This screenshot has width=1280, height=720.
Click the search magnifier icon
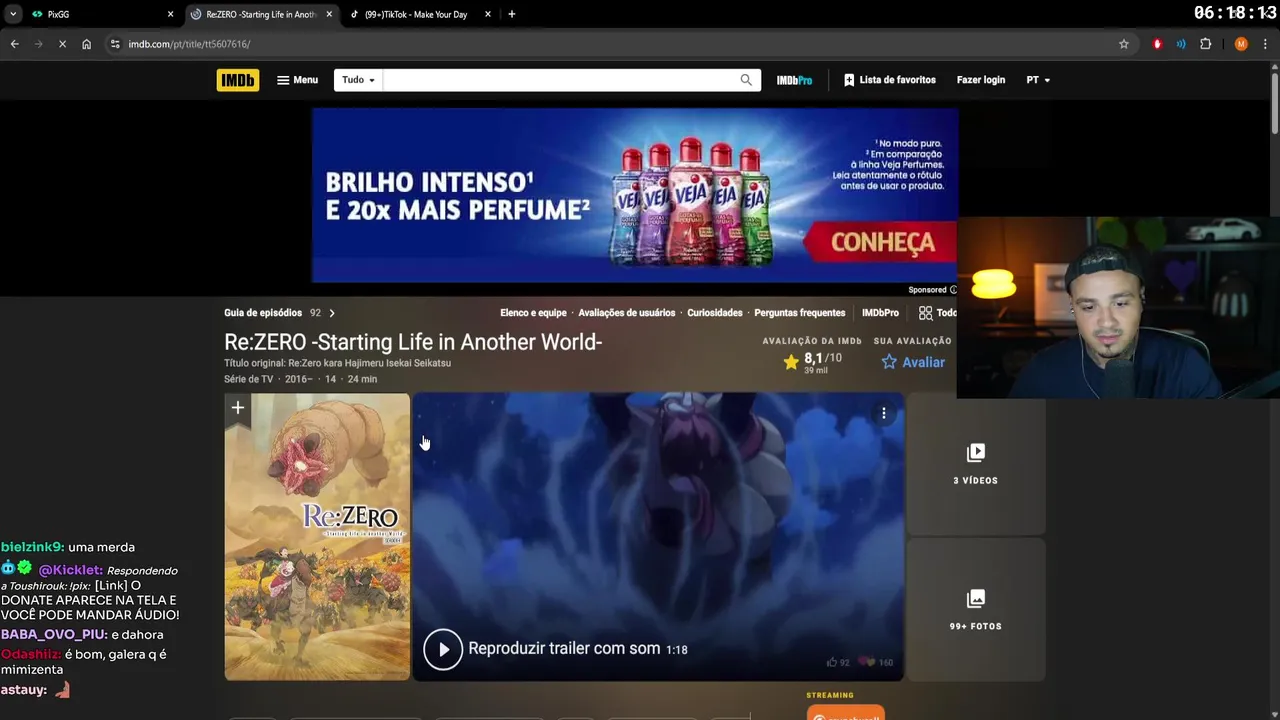(746, 80)
